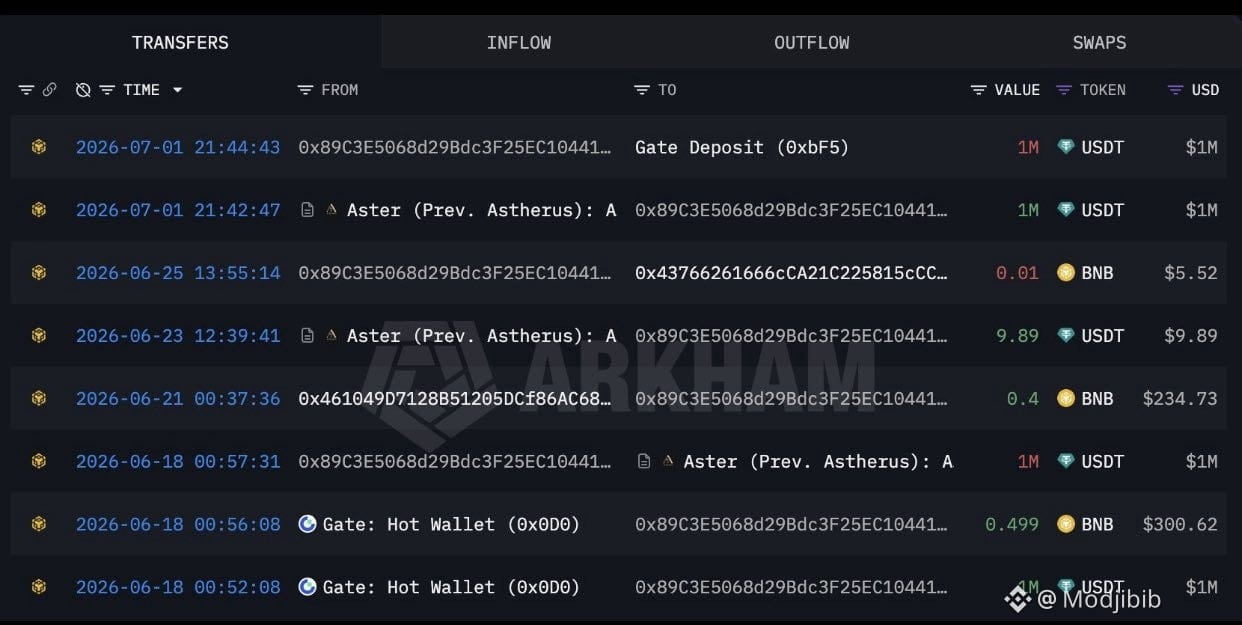The width and height of the screenshot is (1242, 625).
Task: Open the VALUE column filter
Action: coord(979,90)
